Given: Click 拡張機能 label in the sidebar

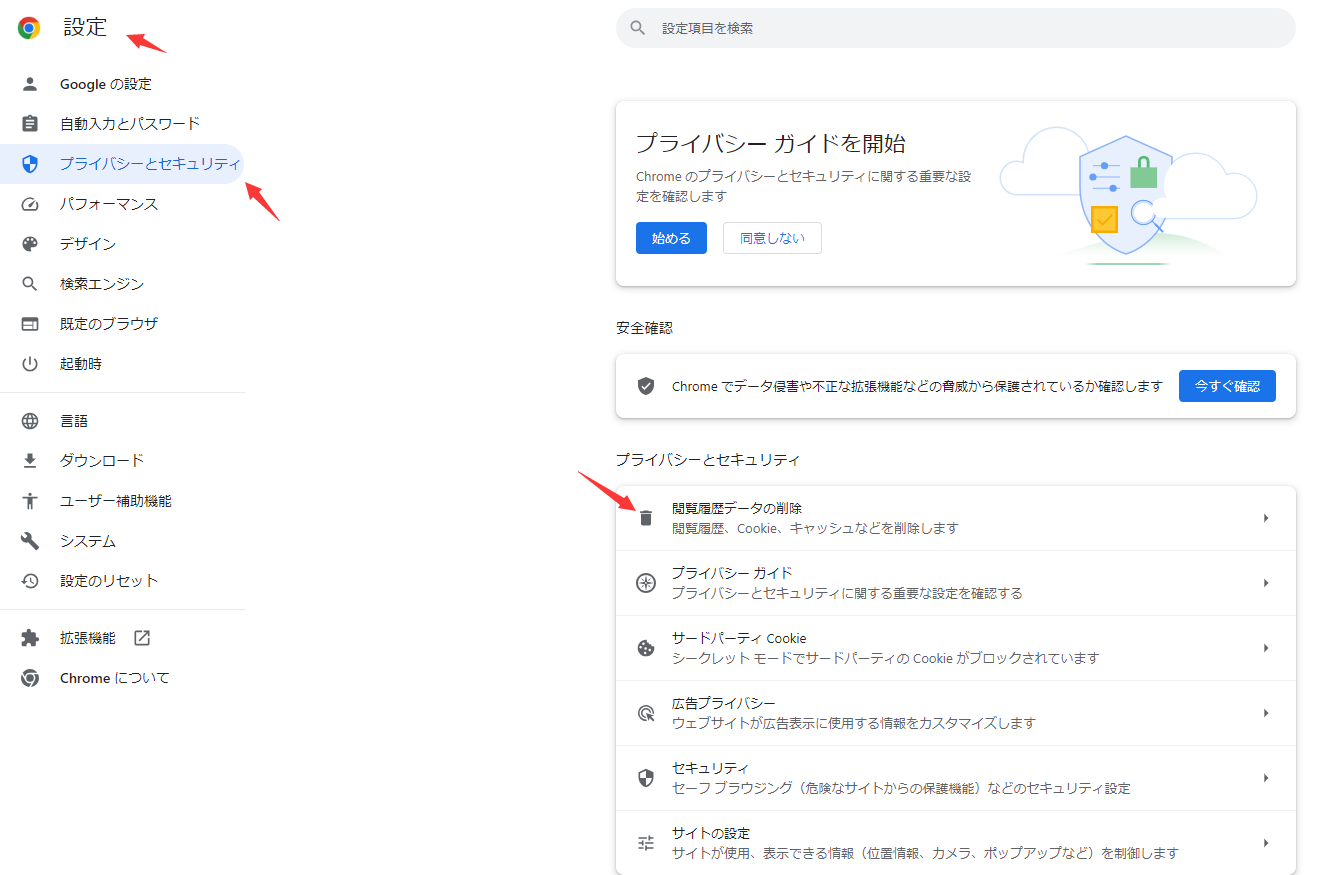Looking at the screenshot, I should point(88,638).
